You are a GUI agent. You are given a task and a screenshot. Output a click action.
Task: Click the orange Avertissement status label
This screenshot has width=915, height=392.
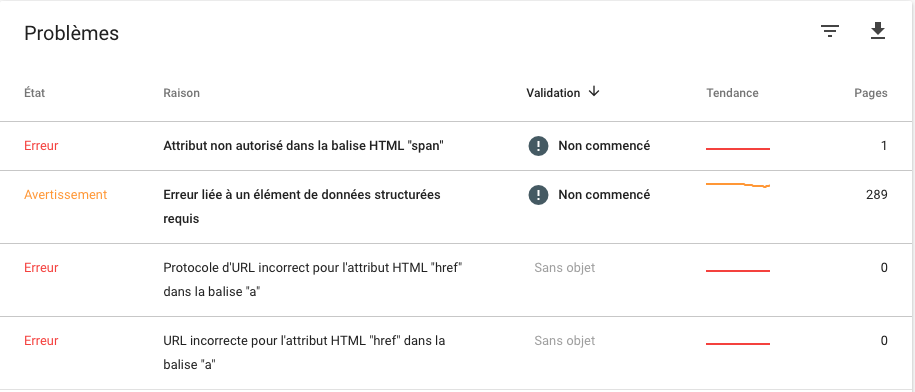tap(65, 195)
